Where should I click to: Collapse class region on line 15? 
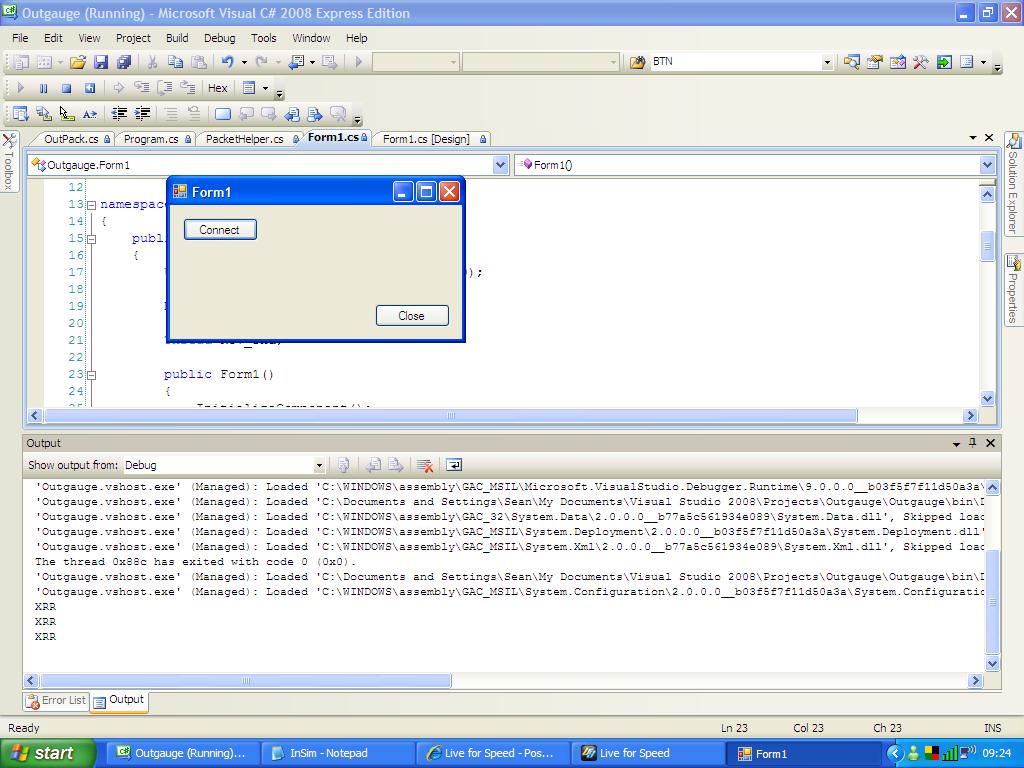(91, 239)
